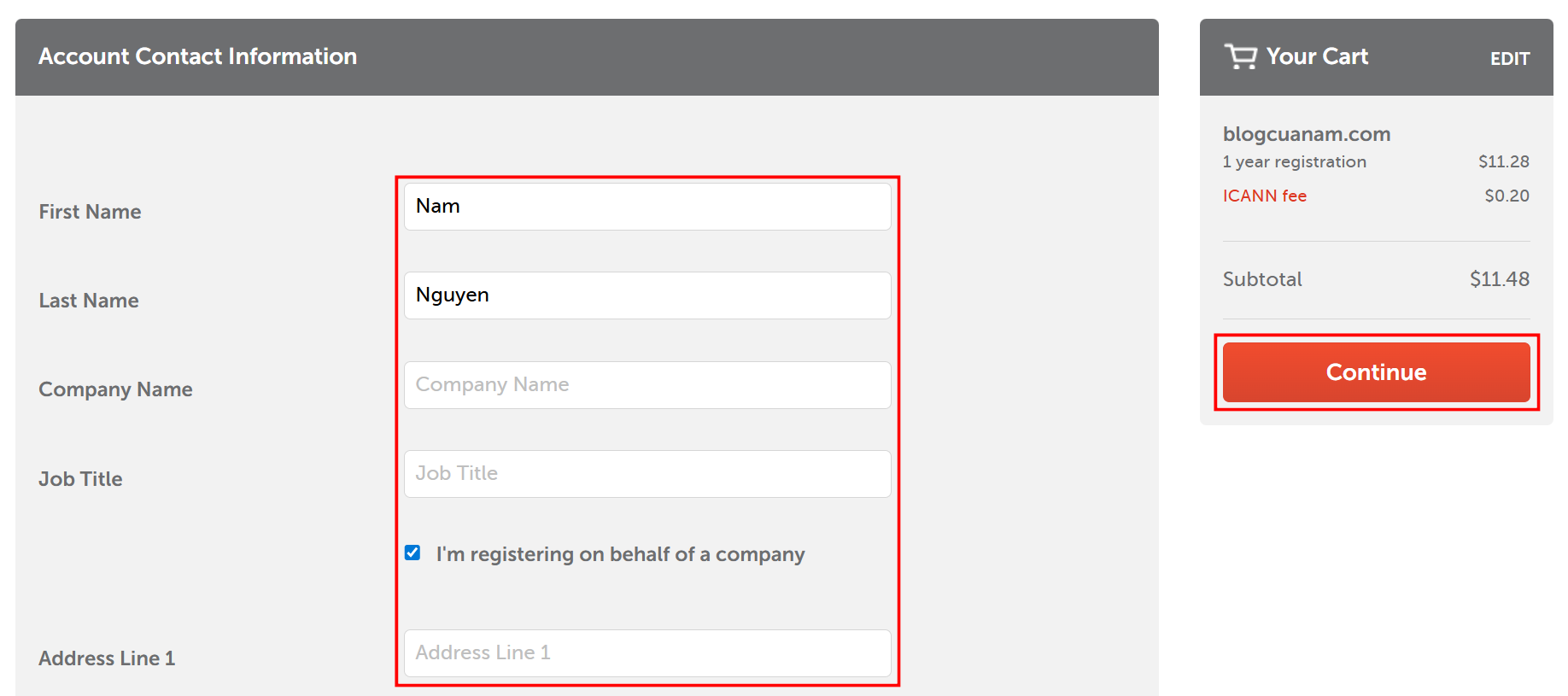Select the blogcuanam.com domain name
This screenshot has height=696, width=1568.
click(x=1306, y=134)
